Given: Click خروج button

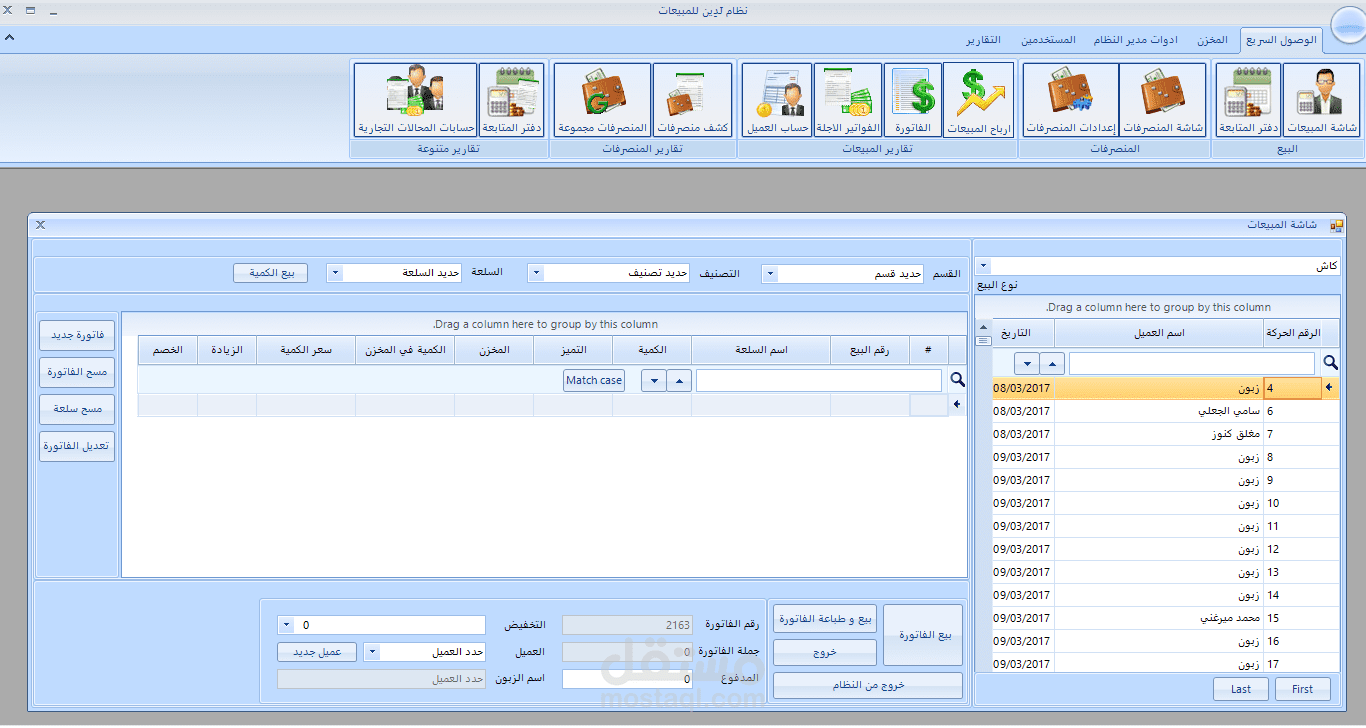Looking at the screenshot, I should pyautogui.click(x=825, y=653).
